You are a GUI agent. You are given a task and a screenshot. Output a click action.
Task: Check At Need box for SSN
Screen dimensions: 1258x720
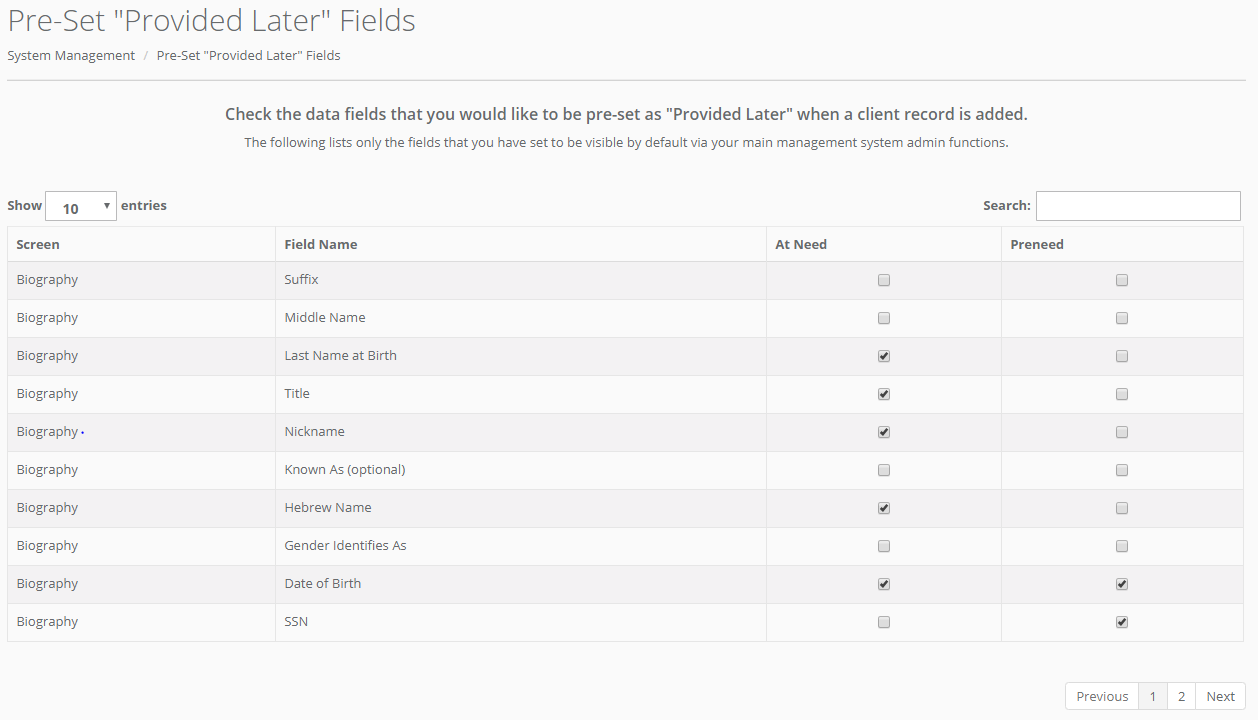[x=884, y=623]
